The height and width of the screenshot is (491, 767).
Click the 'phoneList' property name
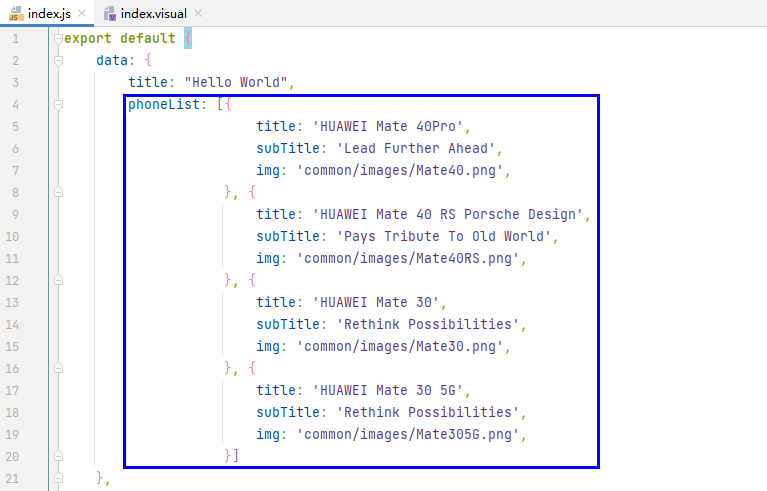(x=164, y=104)
